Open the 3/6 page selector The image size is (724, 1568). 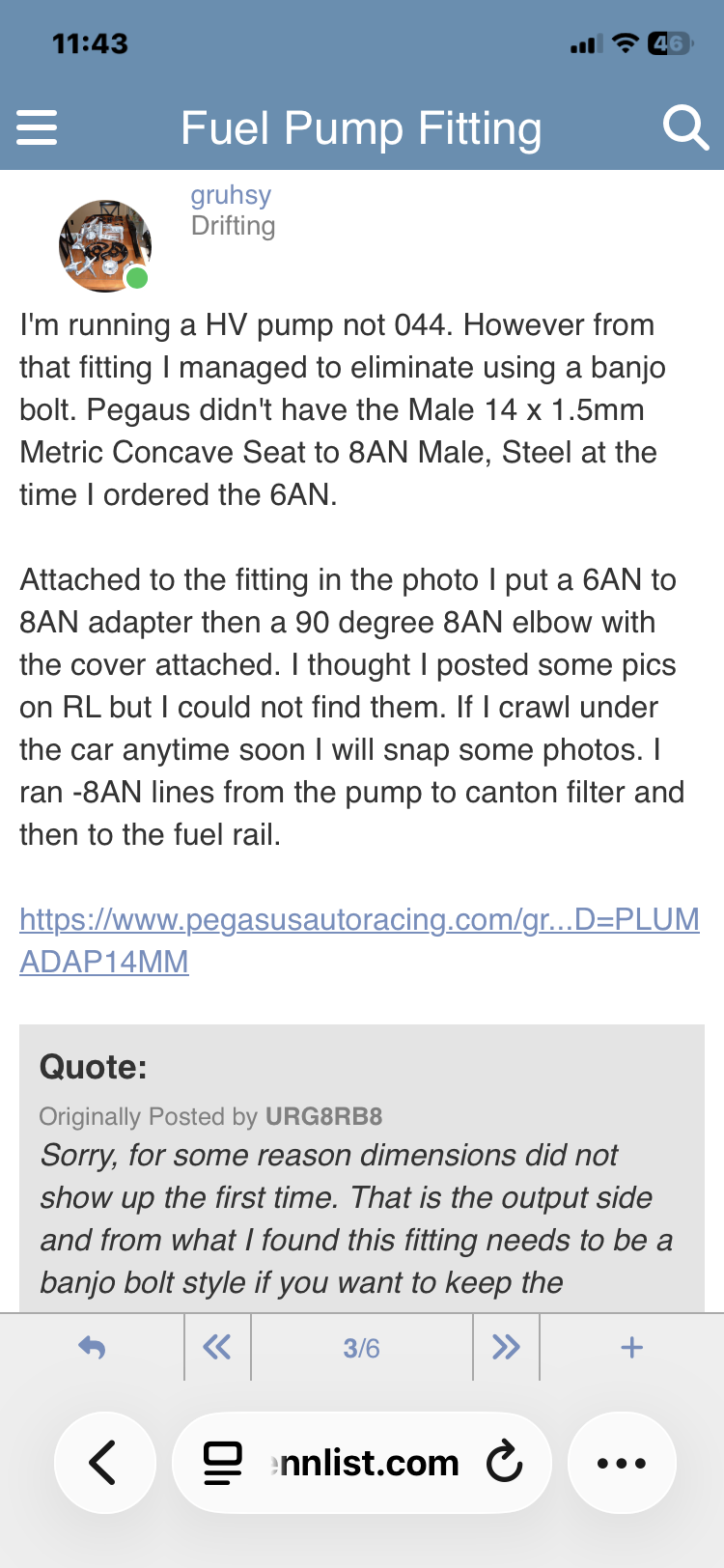pos(361,1348)
